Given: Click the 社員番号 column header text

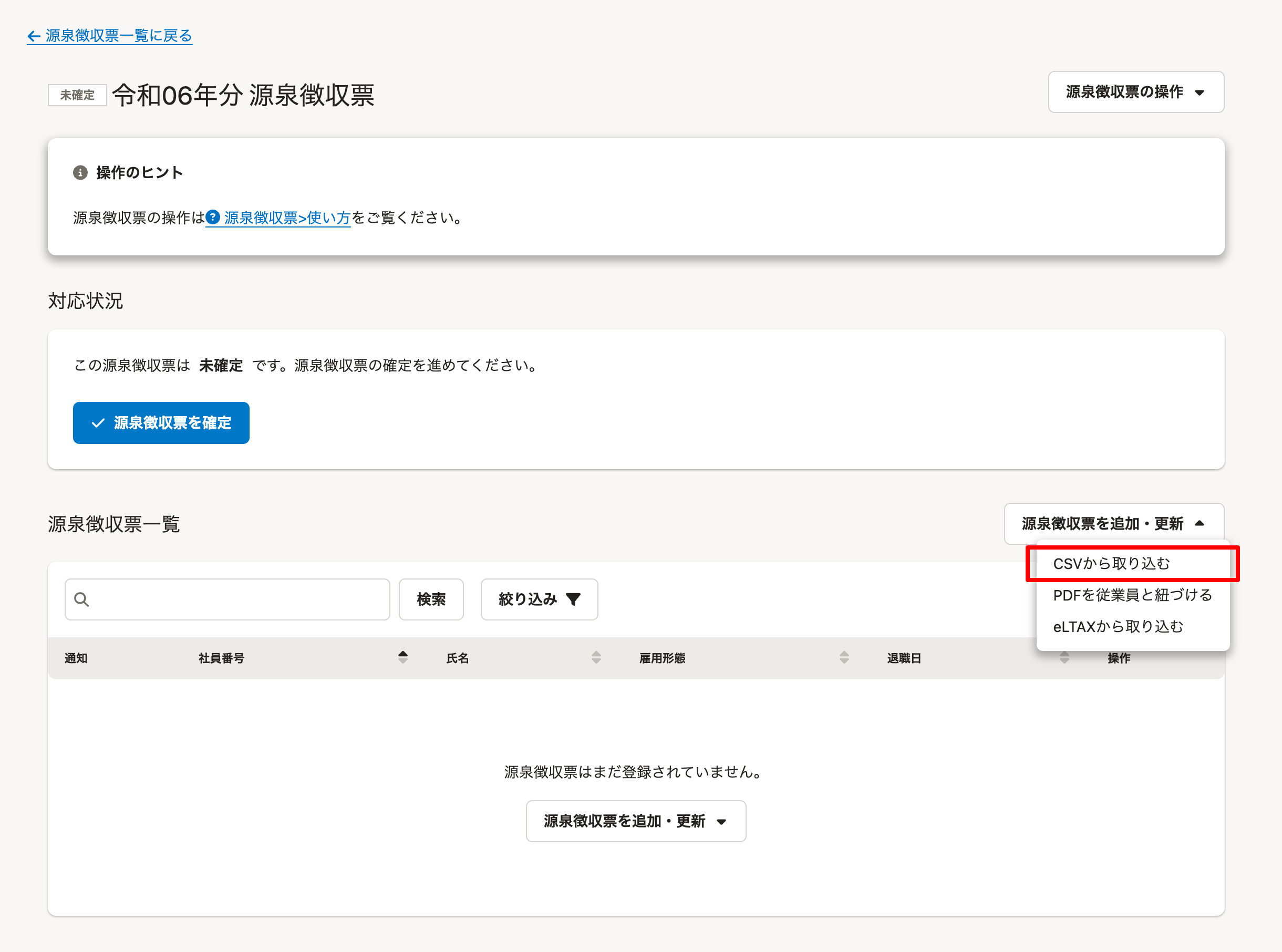Looking at the screenshot, I should tap(221, 658).
